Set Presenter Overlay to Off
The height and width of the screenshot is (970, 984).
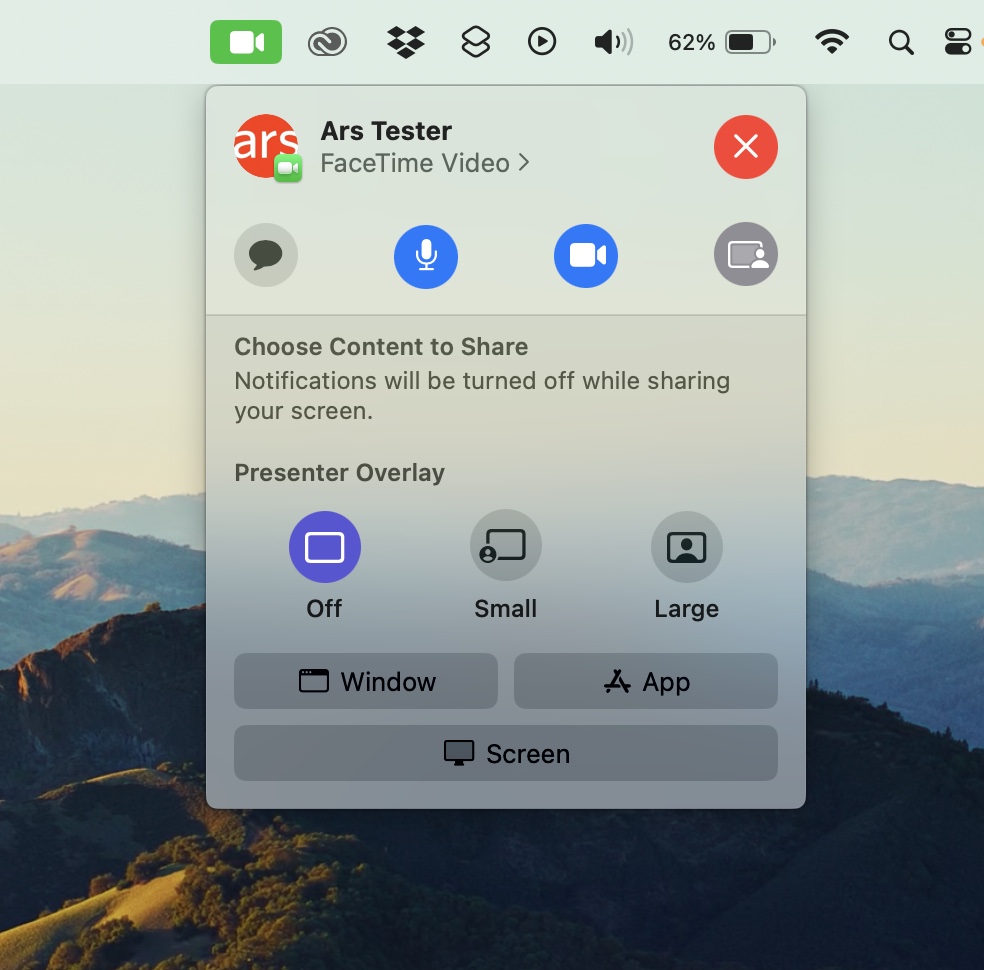[325, 547]
